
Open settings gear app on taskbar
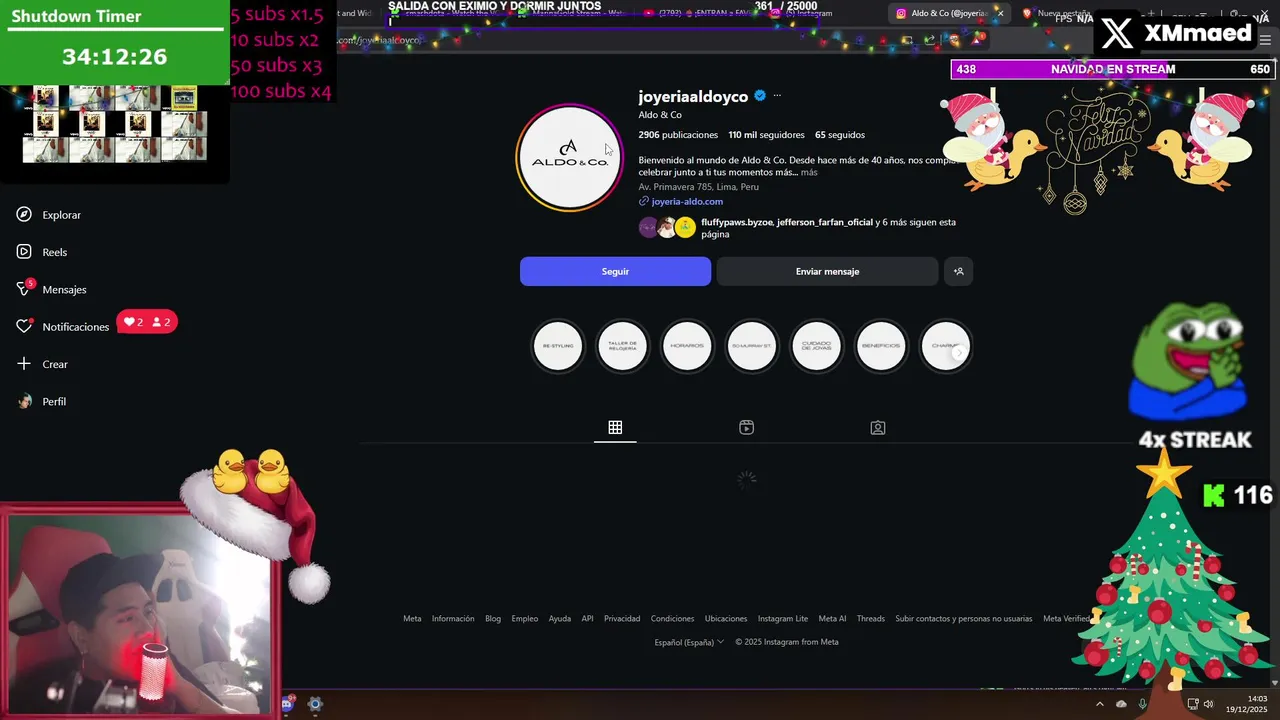coord(315,704)
